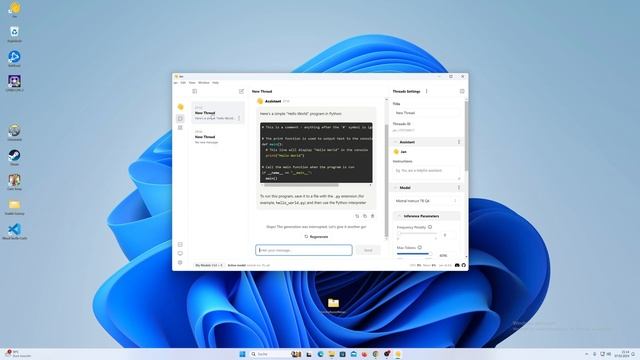The height and width of the screenshot is (360, 640).
Task: Adjust the Max Tokens slider
Action: [x=414, y=254]
